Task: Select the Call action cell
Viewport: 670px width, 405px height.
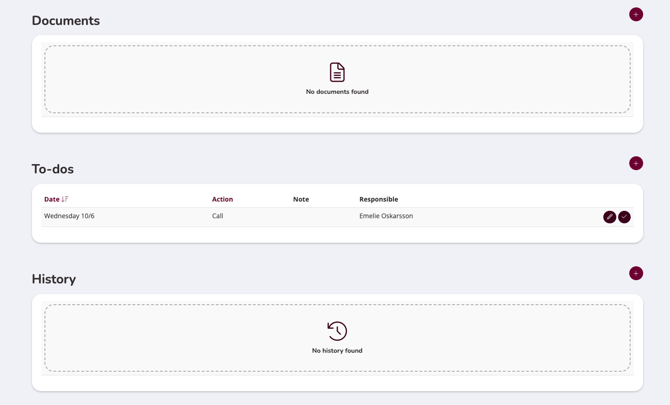Action: tap(217, 216)
